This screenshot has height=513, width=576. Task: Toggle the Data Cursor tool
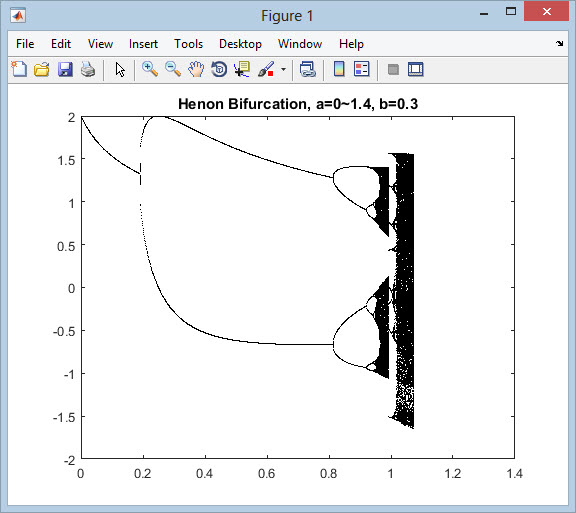242,69
